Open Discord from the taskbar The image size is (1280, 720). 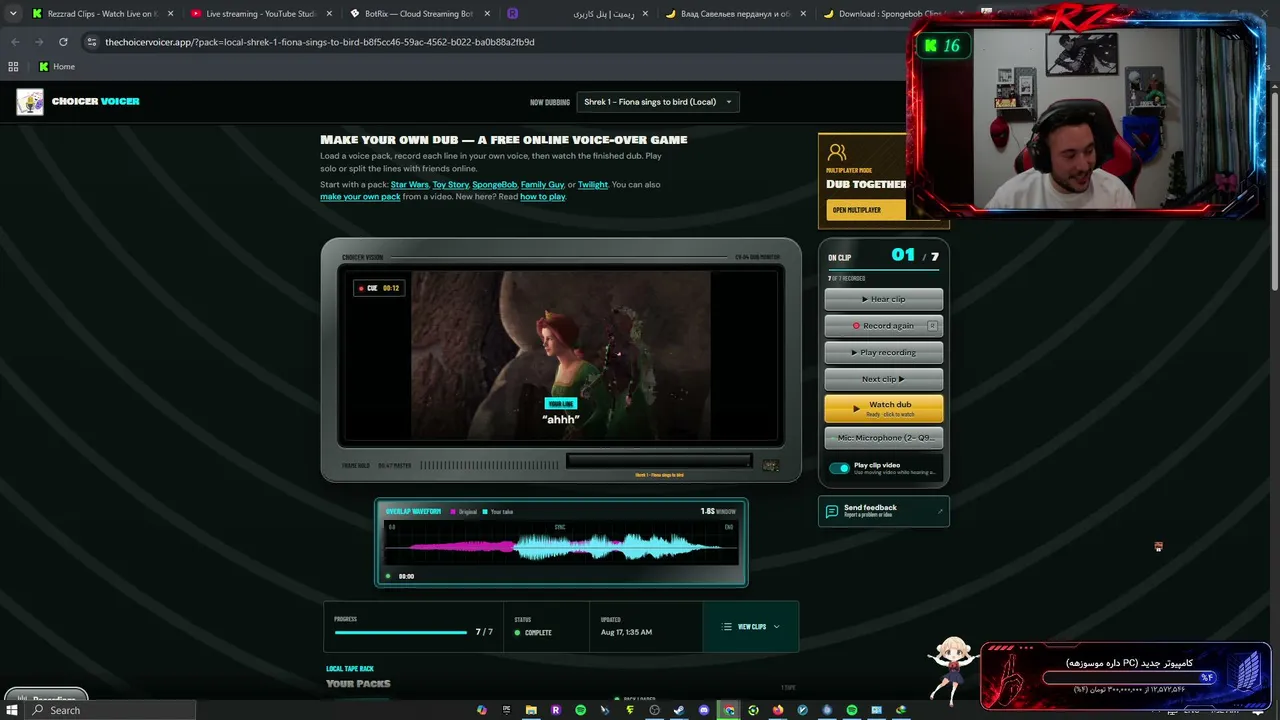[704, 710]
